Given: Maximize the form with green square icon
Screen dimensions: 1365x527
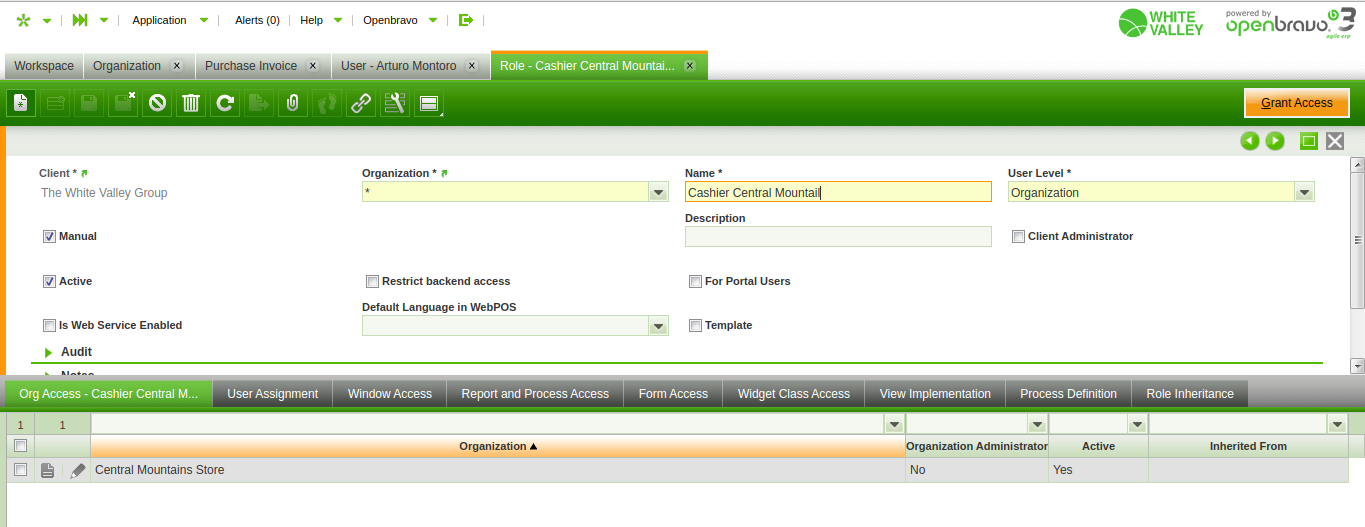Looking at the screenshot, I should click(x=1308, y=141).
